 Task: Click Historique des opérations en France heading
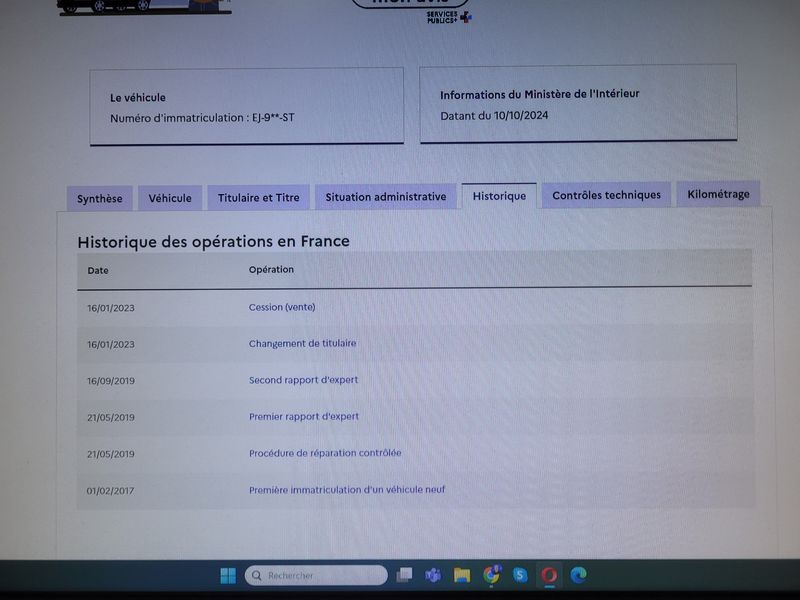(x=213, y=241)
